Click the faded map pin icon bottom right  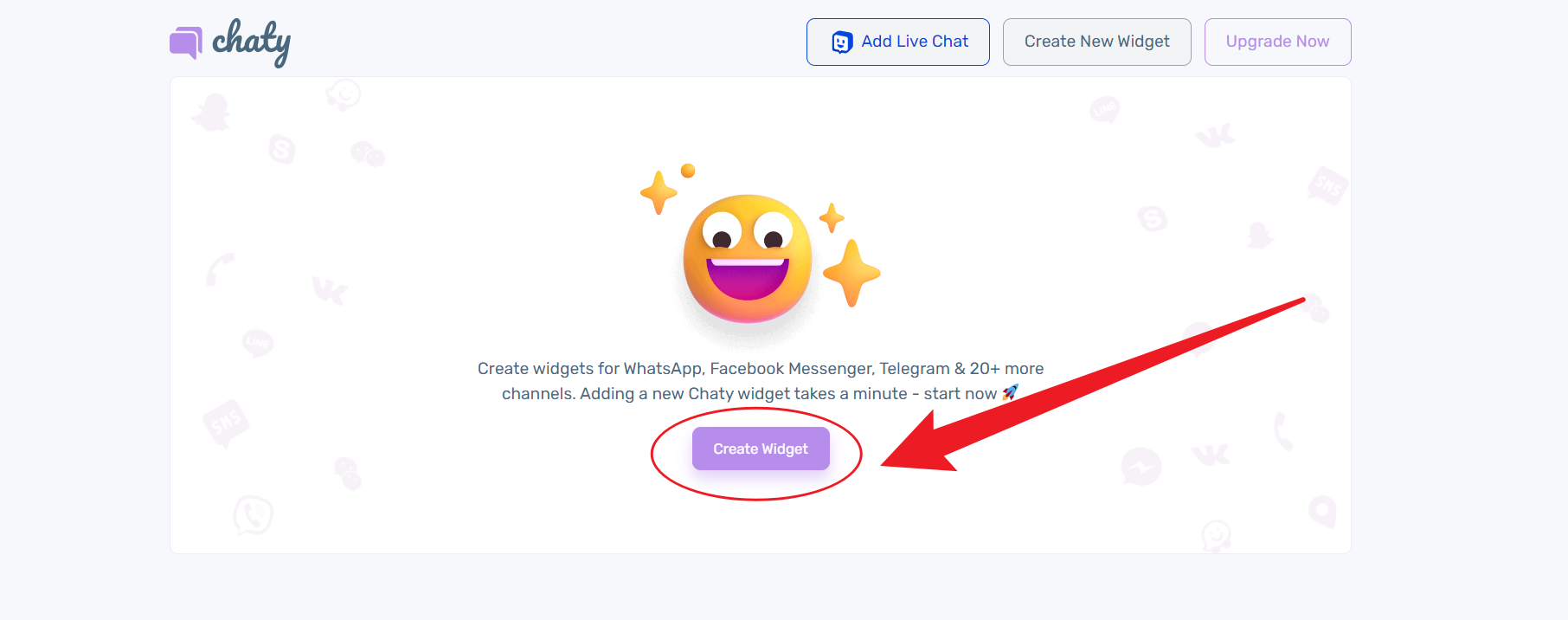1323,513
